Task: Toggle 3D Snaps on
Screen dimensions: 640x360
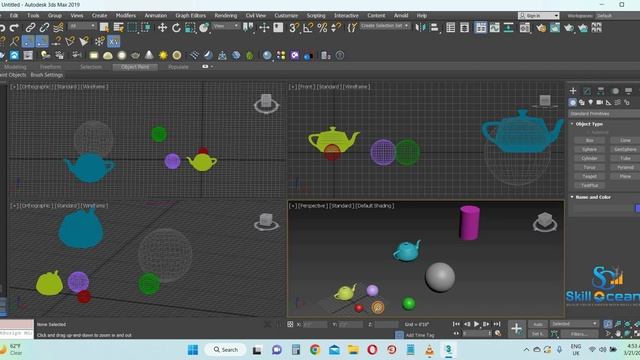Action: (x=294, y=28)
